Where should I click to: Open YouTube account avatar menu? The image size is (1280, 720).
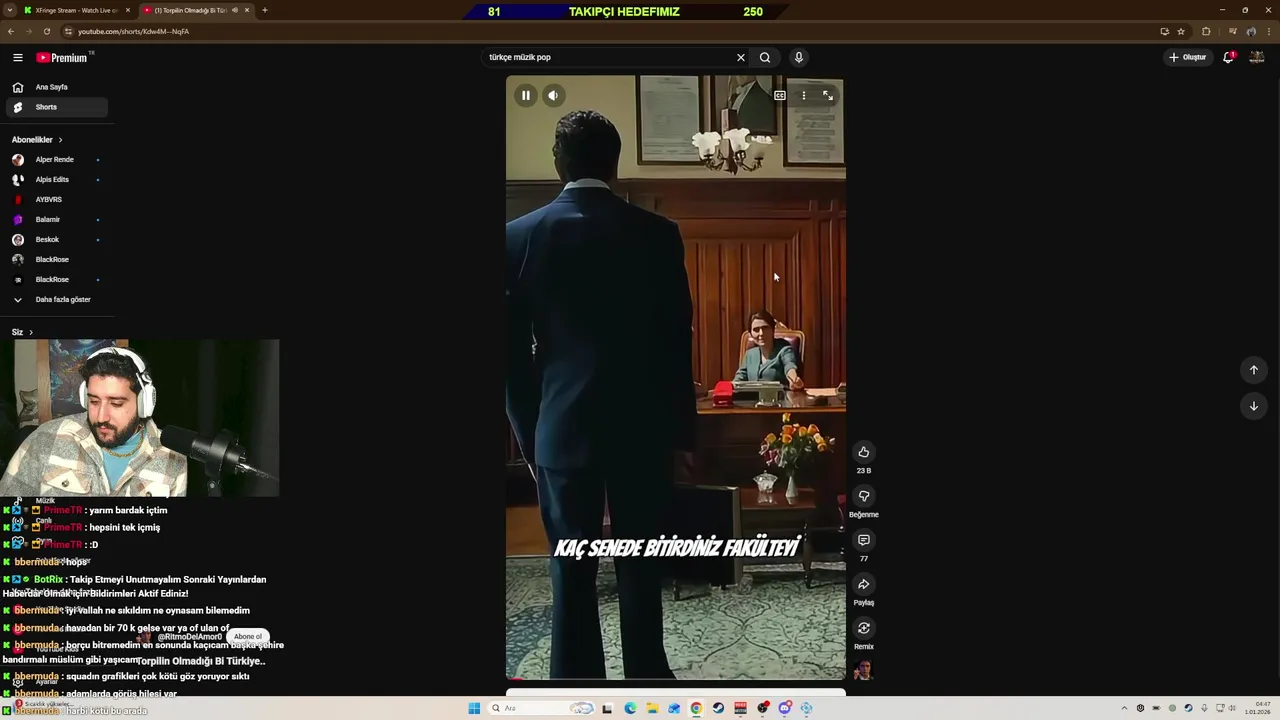(1257, 57)
